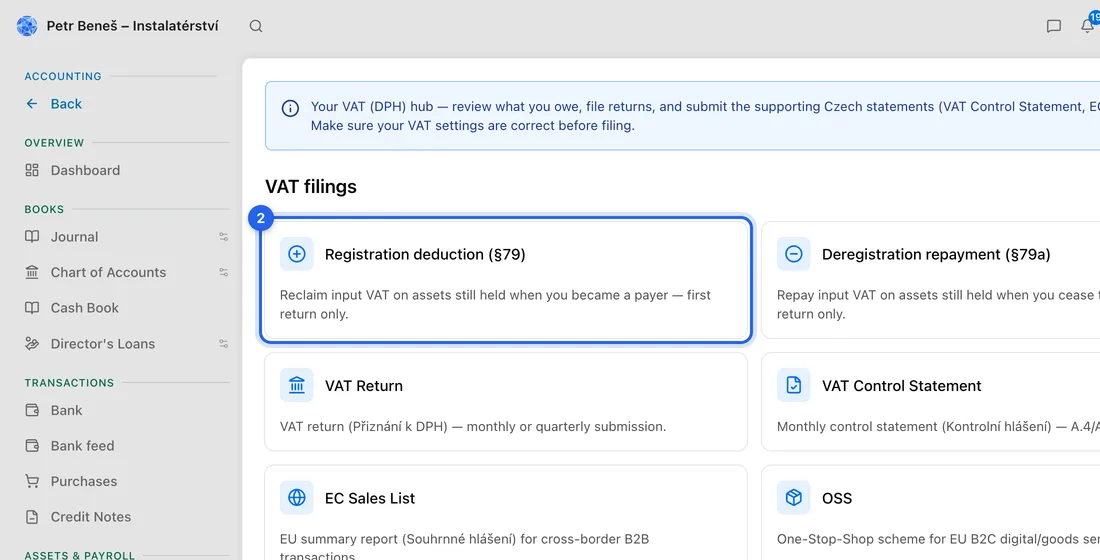Viewport: 1100px width, 560px height.
Task: Click the Credit Notes document icon
Action: (32, 516)
